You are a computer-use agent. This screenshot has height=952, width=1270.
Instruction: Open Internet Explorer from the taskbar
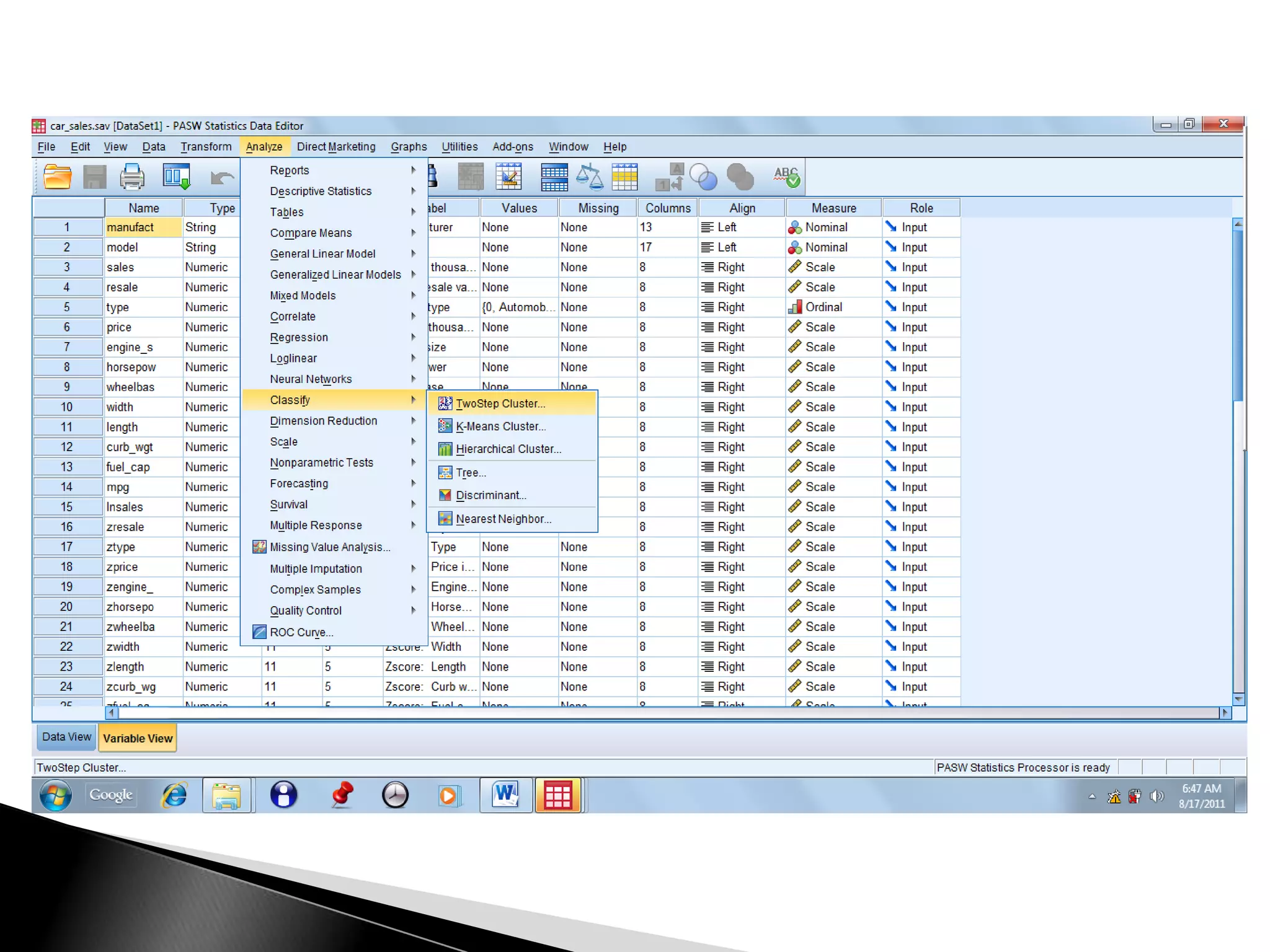click(174, 795)
